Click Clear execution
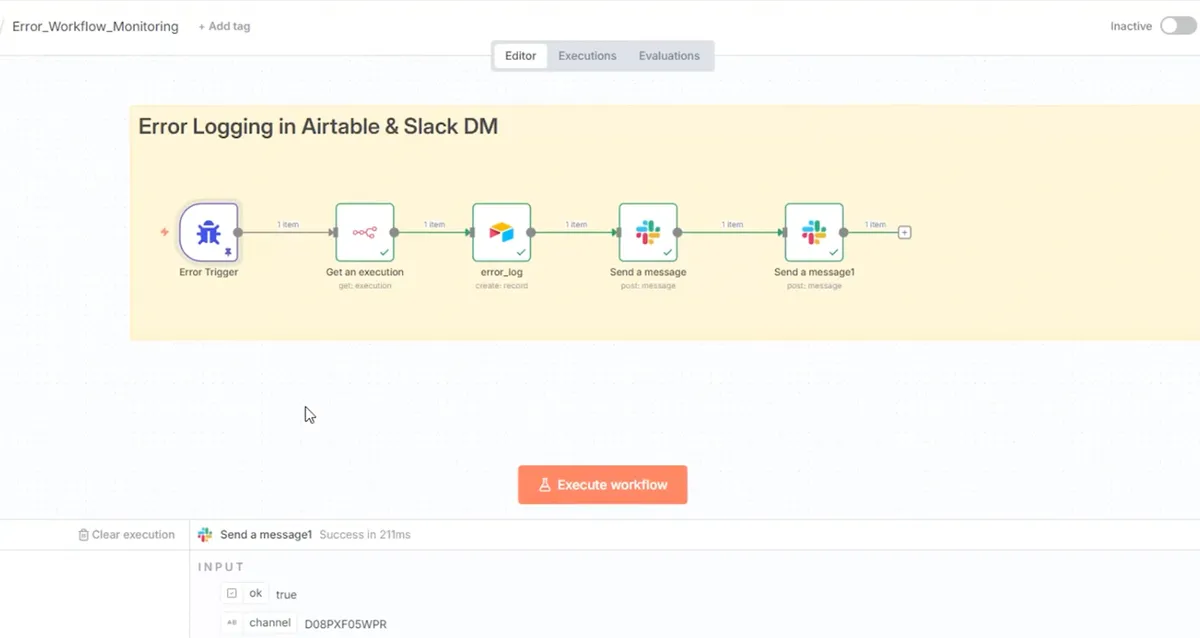This screenshot has width=1200, height=638. coord(126,535)
